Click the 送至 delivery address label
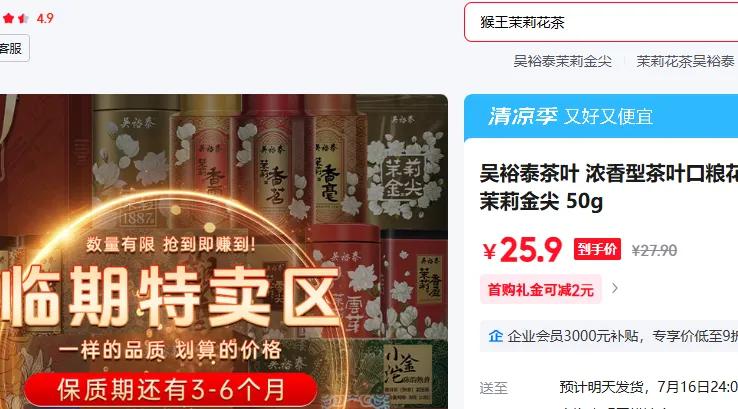The width and height of the screenshot is (738, 409). point(493,388)
